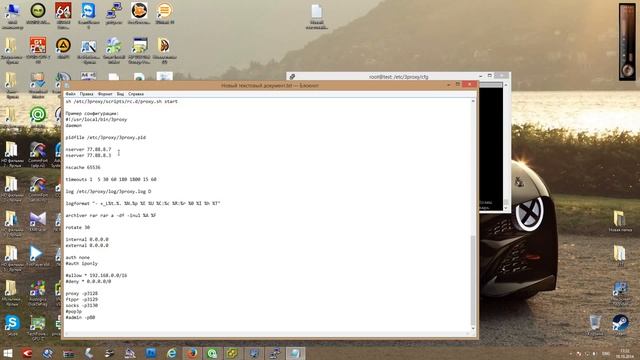Click the 'daemon' line in Notepad
Screen dimensions: 640x360
pyautogui.click(x=73, y=126)
